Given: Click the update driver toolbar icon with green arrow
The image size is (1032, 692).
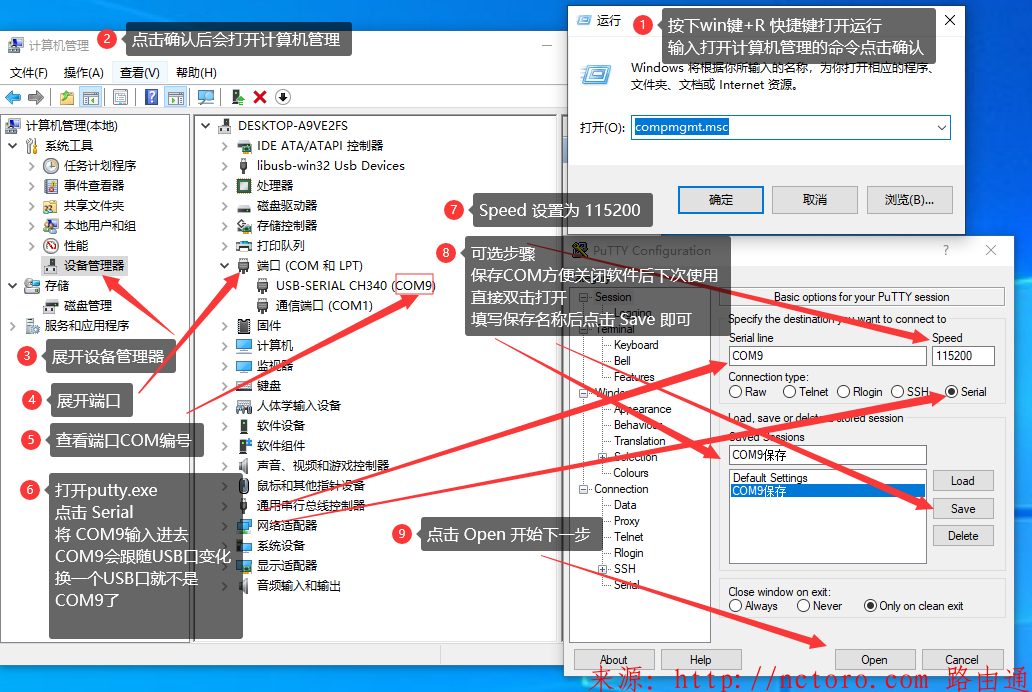Looking at the screenshot, I should (238, 97).
